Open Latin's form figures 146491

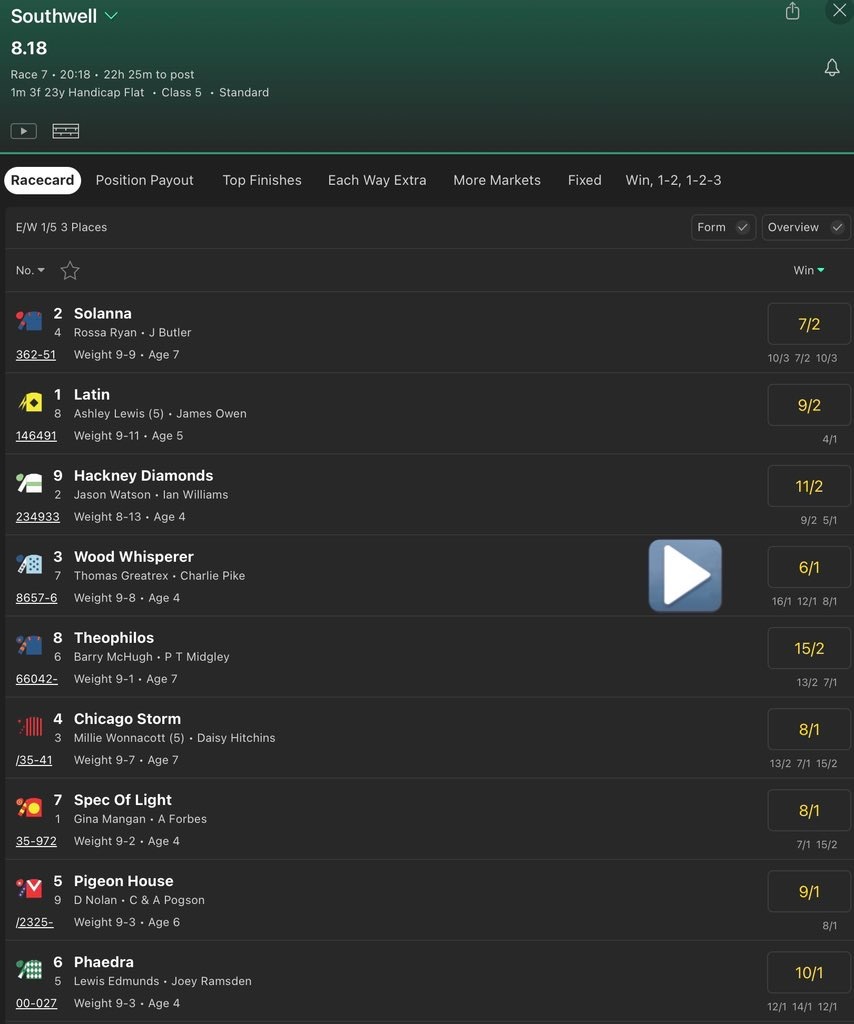(x=36, y=436)
